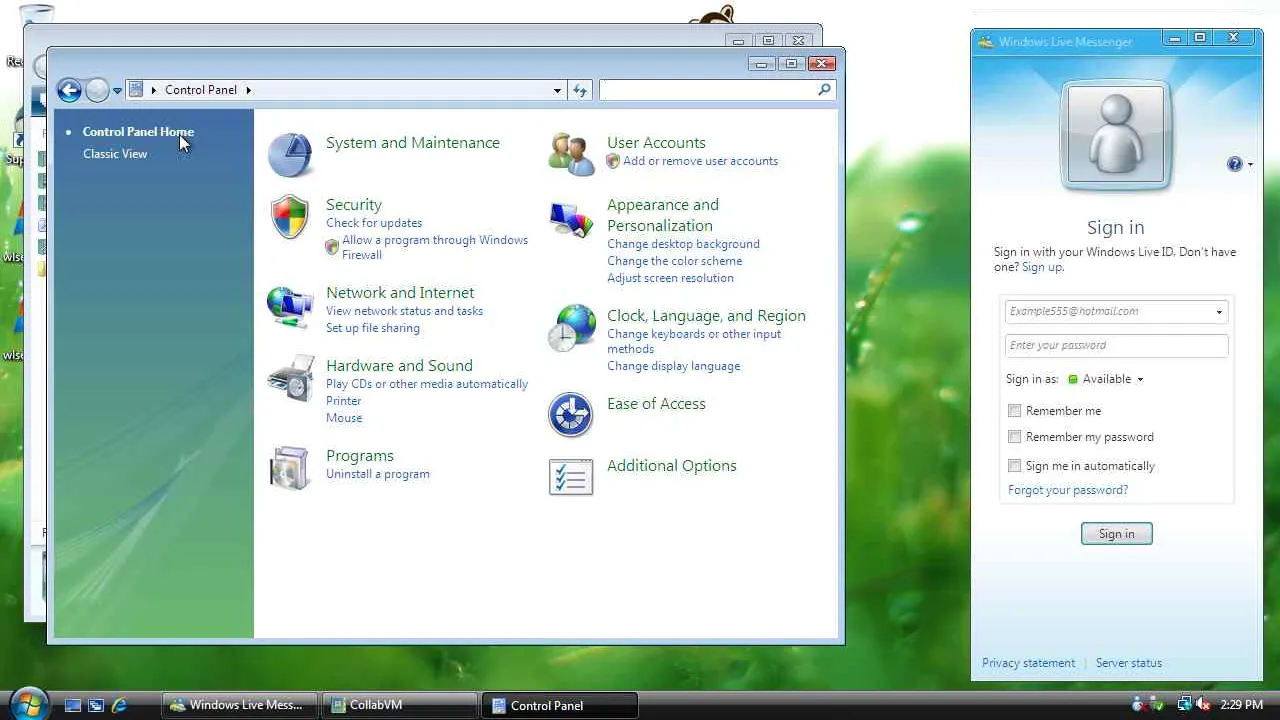
Task: Open Adjust screen resolution link
Action: pos(670,278)
